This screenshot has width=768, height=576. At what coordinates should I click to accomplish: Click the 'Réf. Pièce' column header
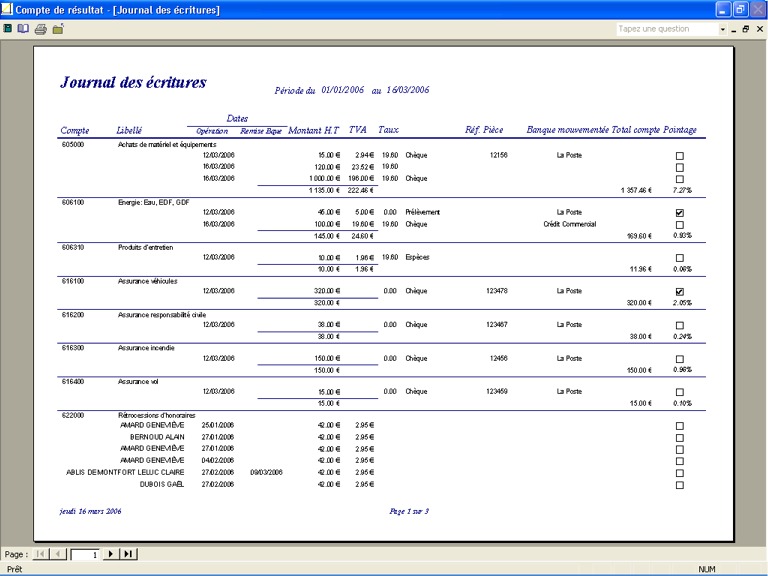[484, 130]
